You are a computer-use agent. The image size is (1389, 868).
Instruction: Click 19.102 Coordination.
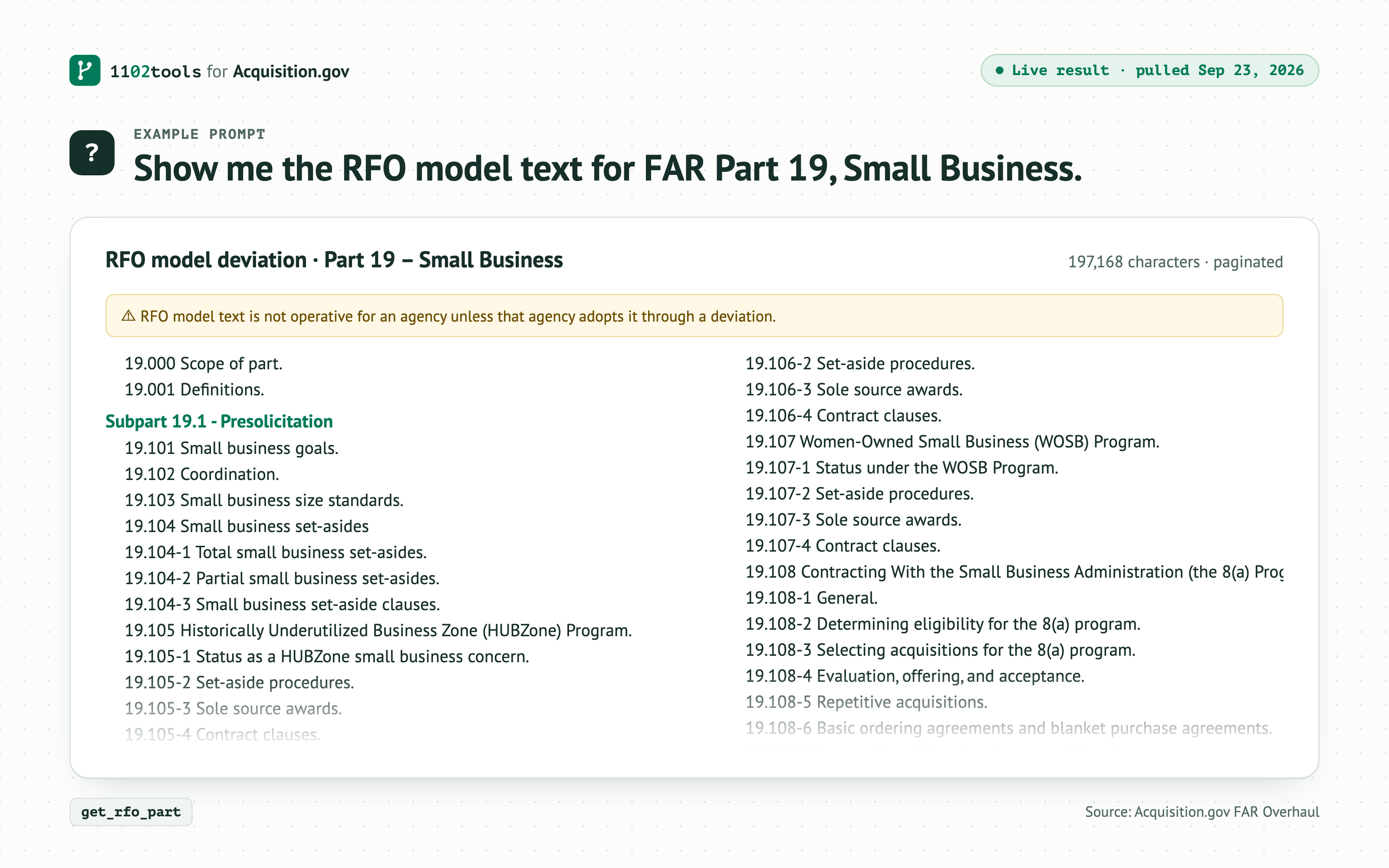coord(202,474)
